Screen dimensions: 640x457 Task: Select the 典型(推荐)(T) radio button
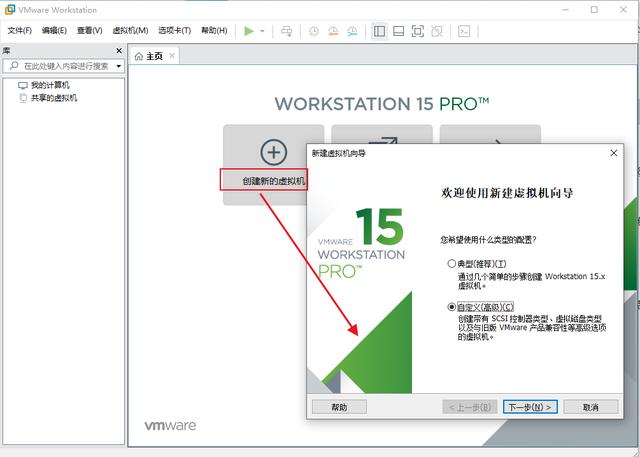451,264
